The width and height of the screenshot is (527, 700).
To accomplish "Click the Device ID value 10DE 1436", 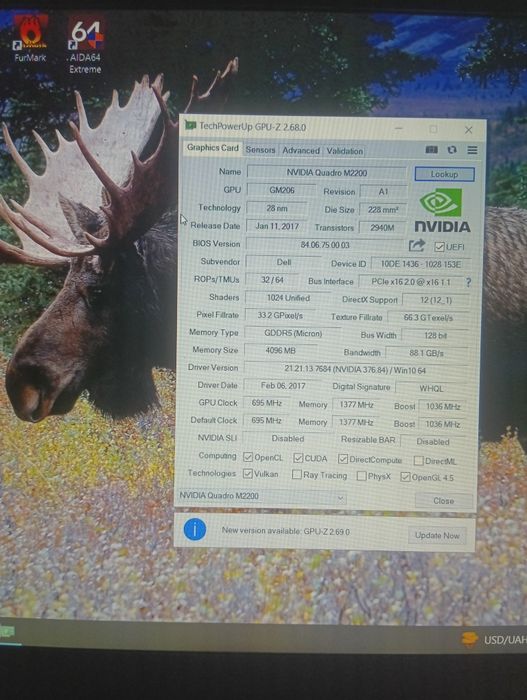I will (421, 264).
